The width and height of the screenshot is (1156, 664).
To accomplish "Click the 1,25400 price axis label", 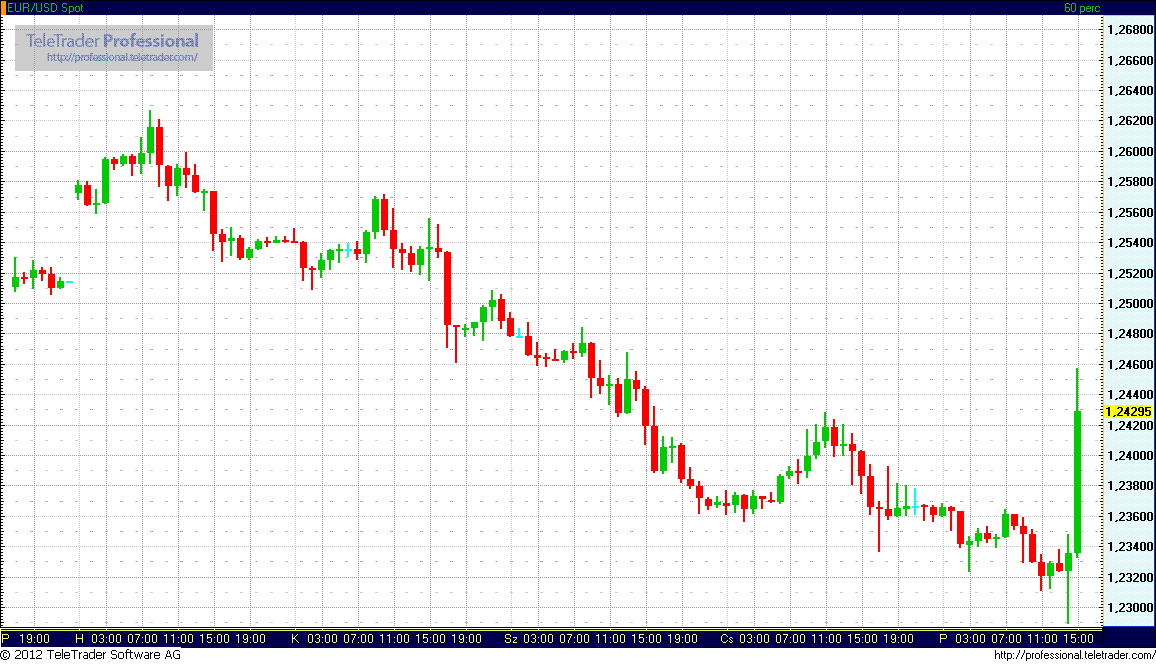I will point(1129,242).
